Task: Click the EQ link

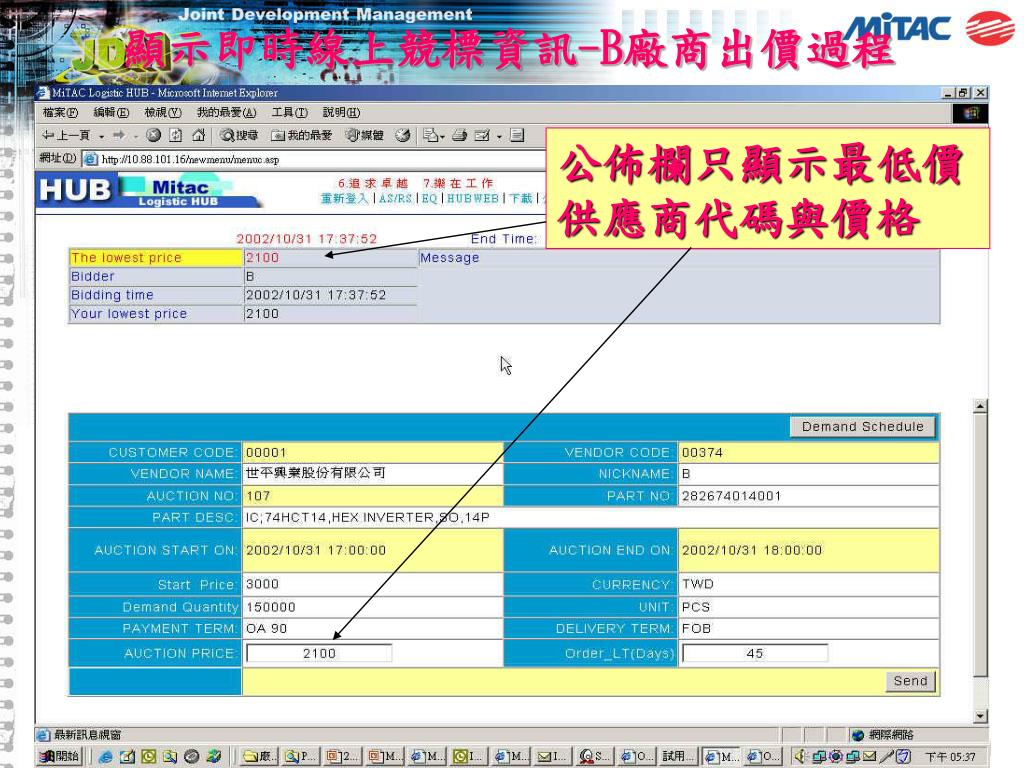Action: (x=429, y=198)
